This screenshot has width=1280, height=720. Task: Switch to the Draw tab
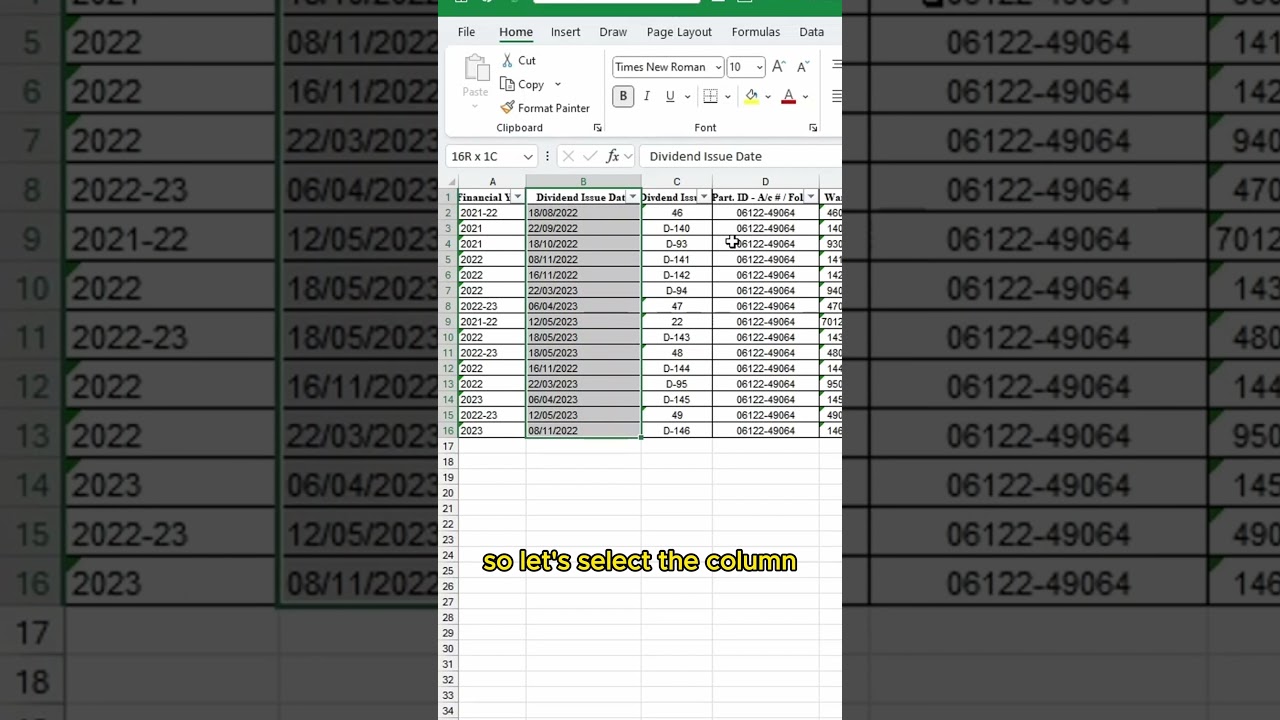[613, 32]
